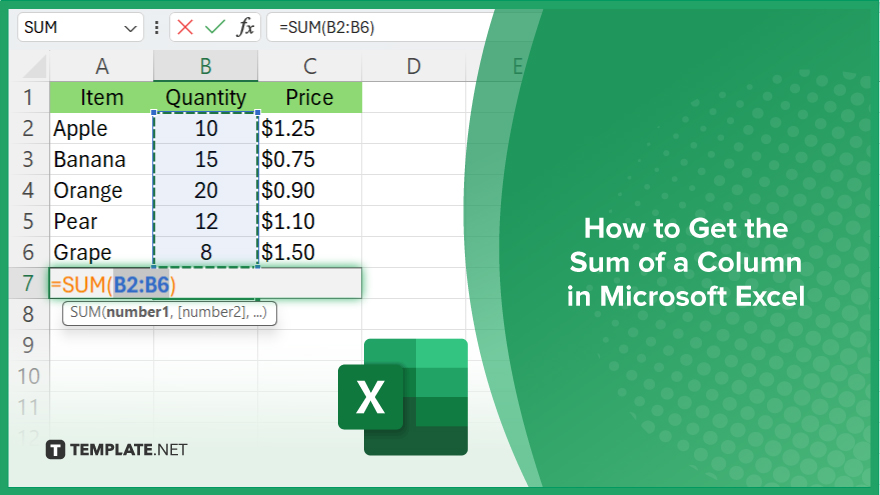
Task: Click number1 in the SUM tooltip
Action: pos(138,313)
